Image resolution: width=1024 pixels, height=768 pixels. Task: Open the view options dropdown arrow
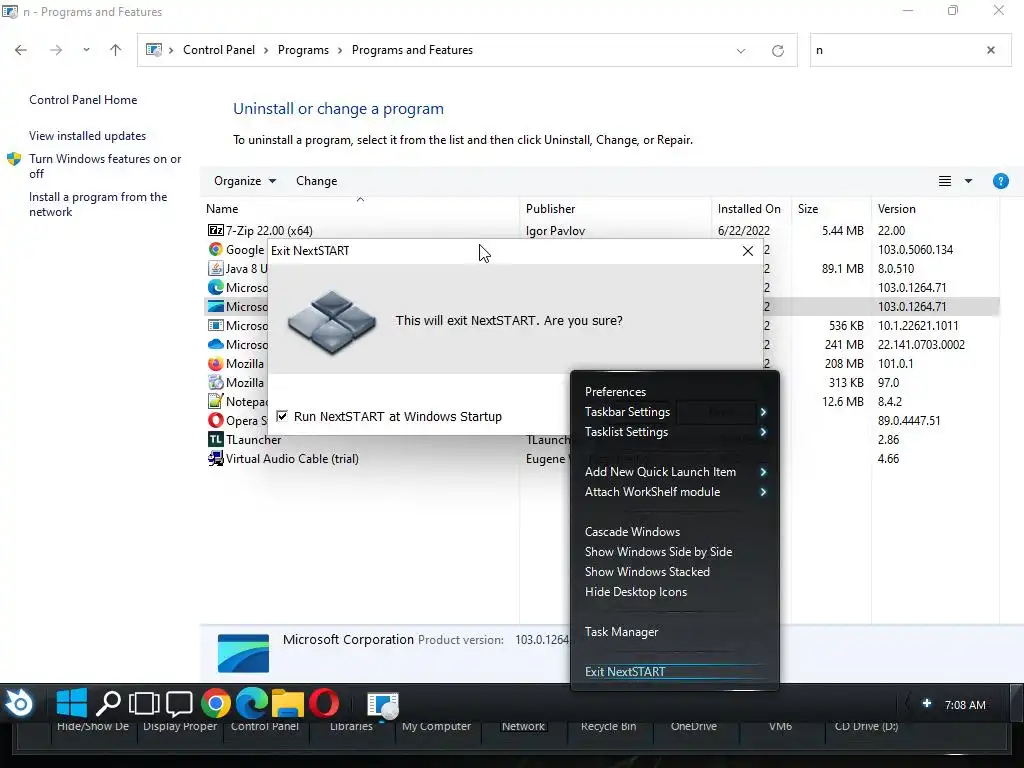tap(968, 181)
